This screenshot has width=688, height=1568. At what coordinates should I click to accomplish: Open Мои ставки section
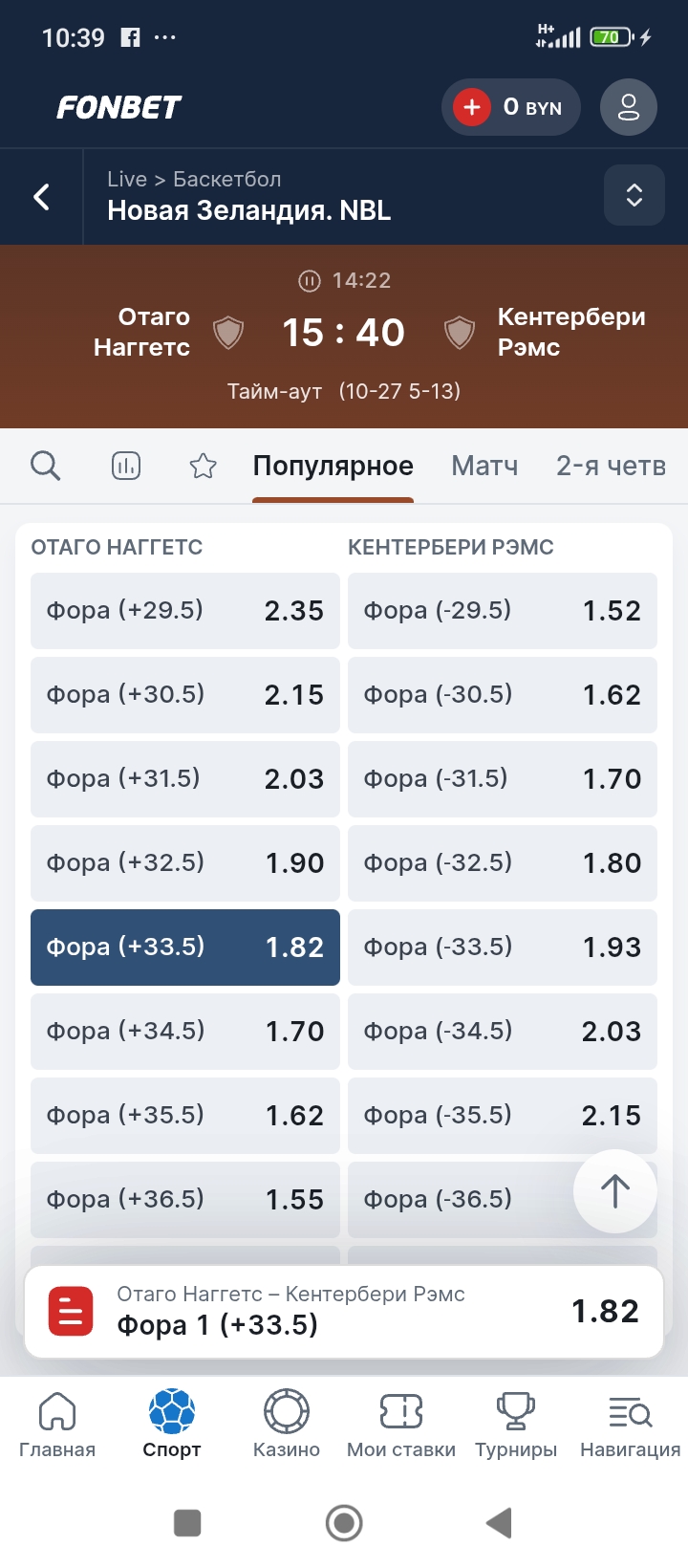(401, 1423)
